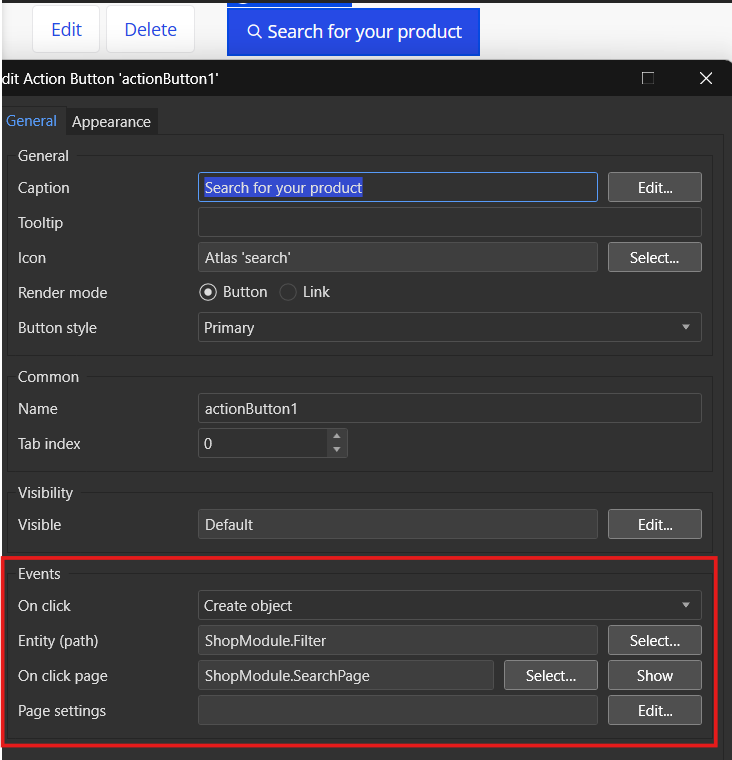732x760 pixels.
Task: Switch to the Appearance tab
Action: click(x=111, y=122)
